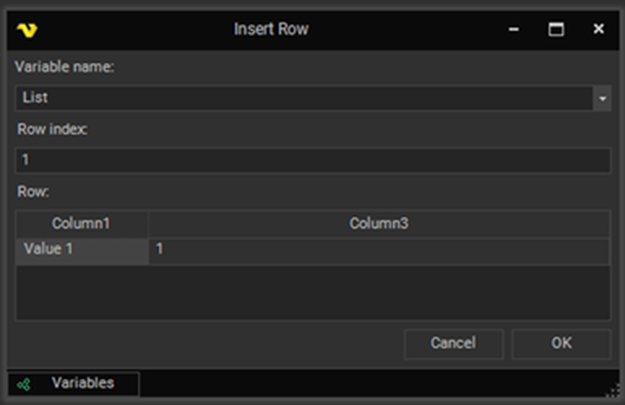Click the Column3 cell containing 1

point(379,250)
